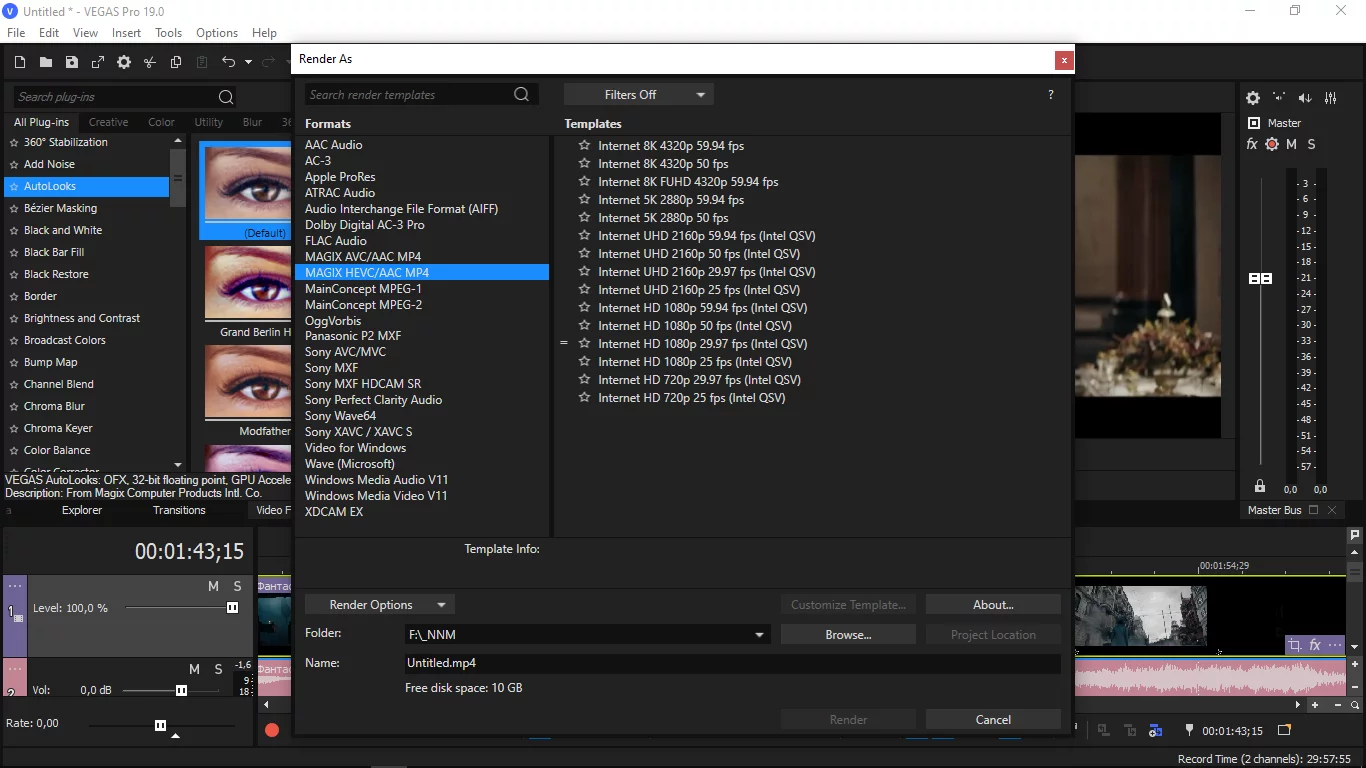Click the Copy icon in toolbar
This screenshot has height=768, width=1366.
click(176, 62)
